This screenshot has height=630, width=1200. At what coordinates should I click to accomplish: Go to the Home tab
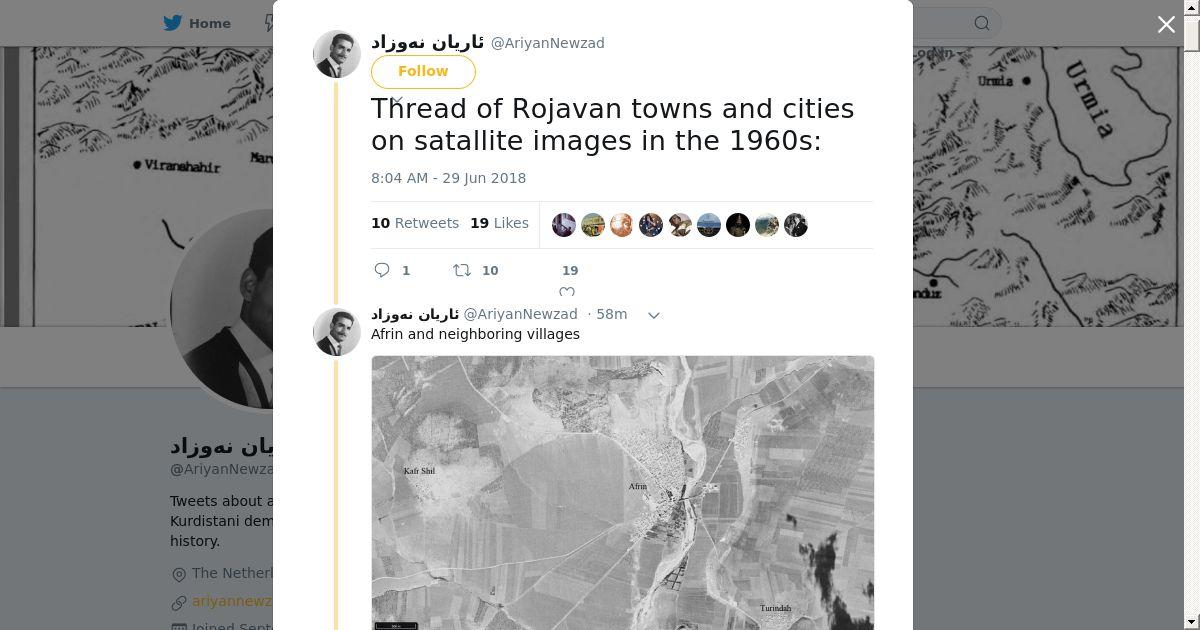click(x=197, y=23)
